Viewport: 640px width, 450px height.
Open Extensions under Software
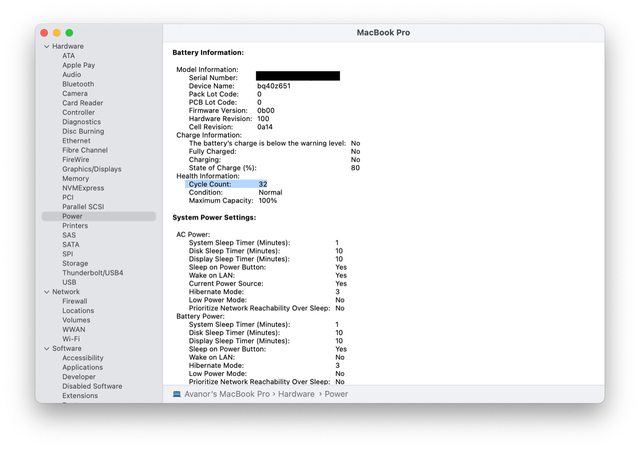(x=80, y=396)
